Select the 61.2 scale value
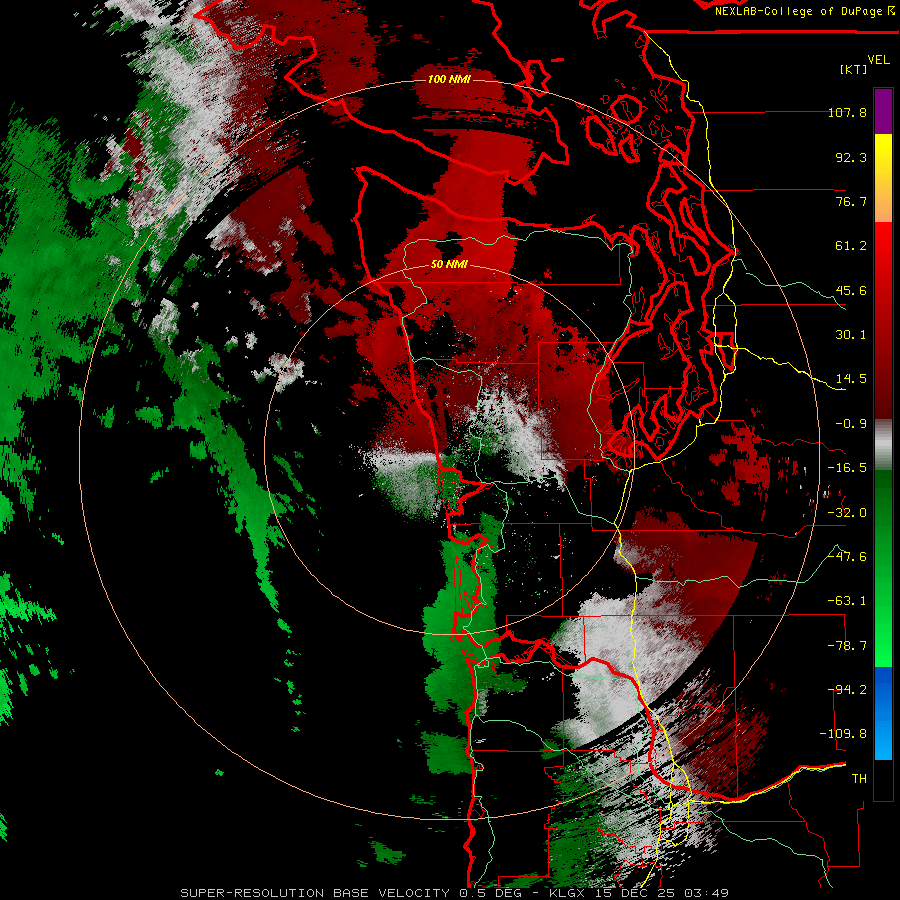 tap(851, 246)
